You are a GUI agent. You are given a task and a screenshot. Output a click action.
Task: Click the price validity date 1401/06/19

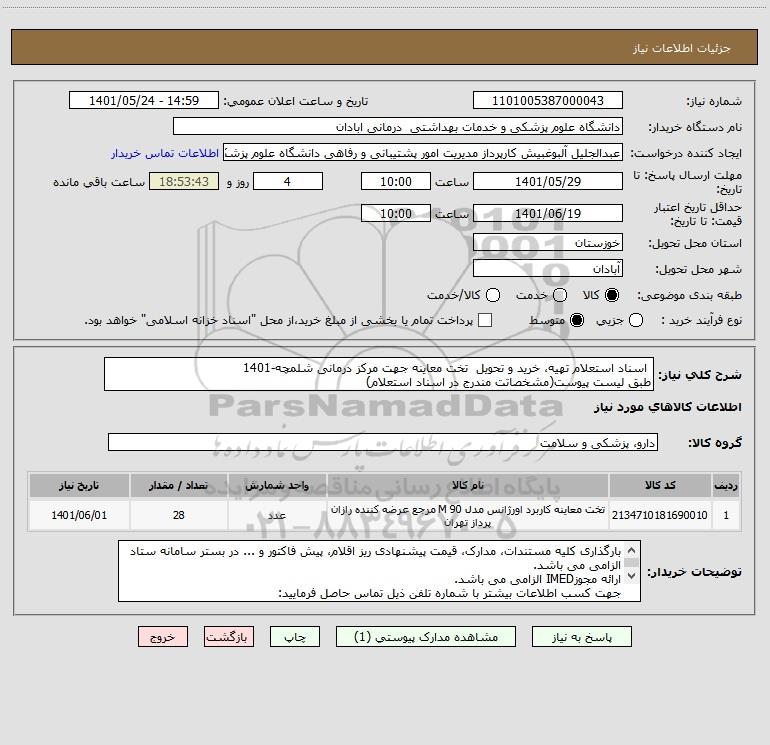[548, 213]
